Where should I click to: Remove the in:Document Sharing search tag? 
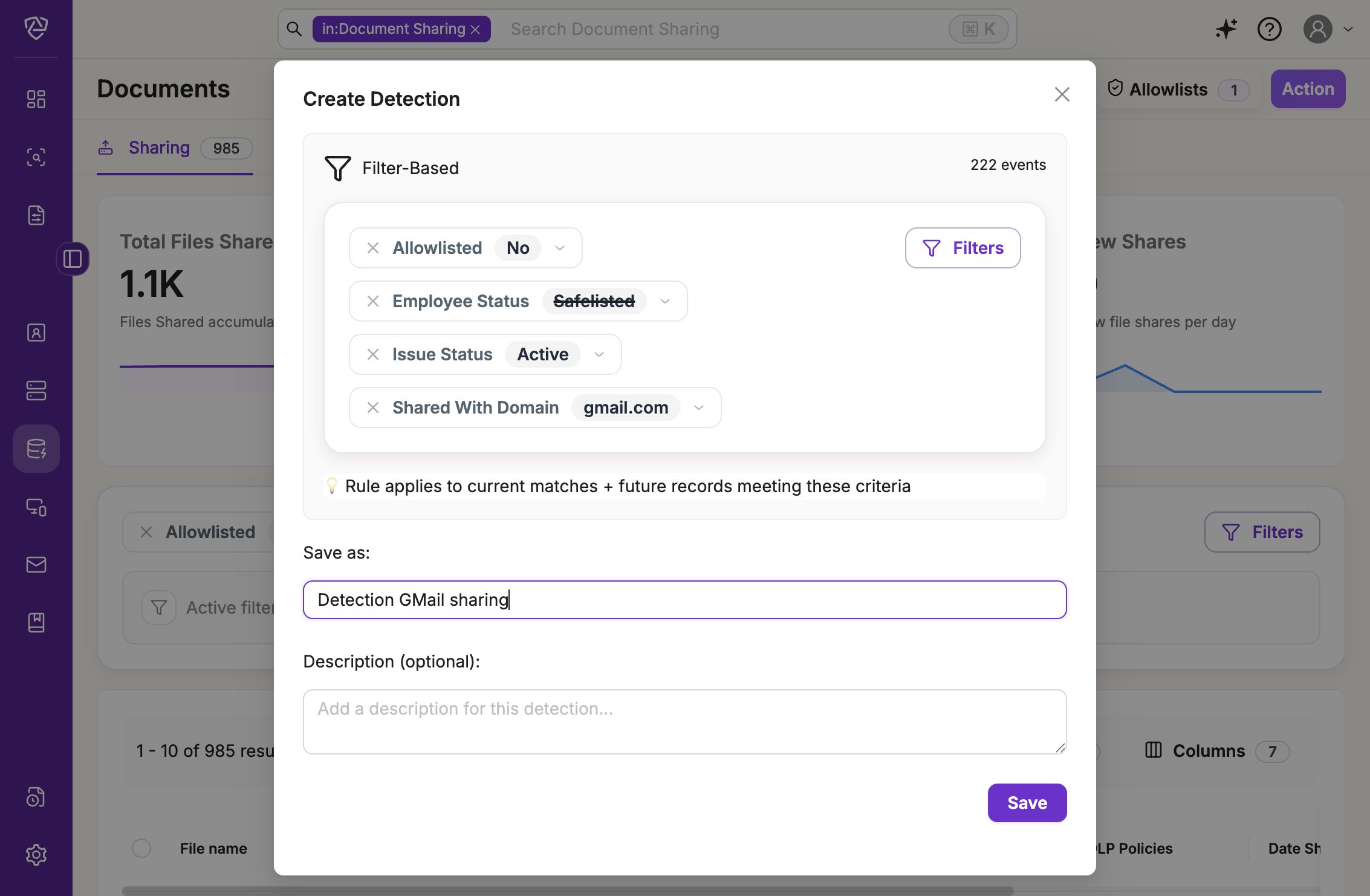pos(476,30)
